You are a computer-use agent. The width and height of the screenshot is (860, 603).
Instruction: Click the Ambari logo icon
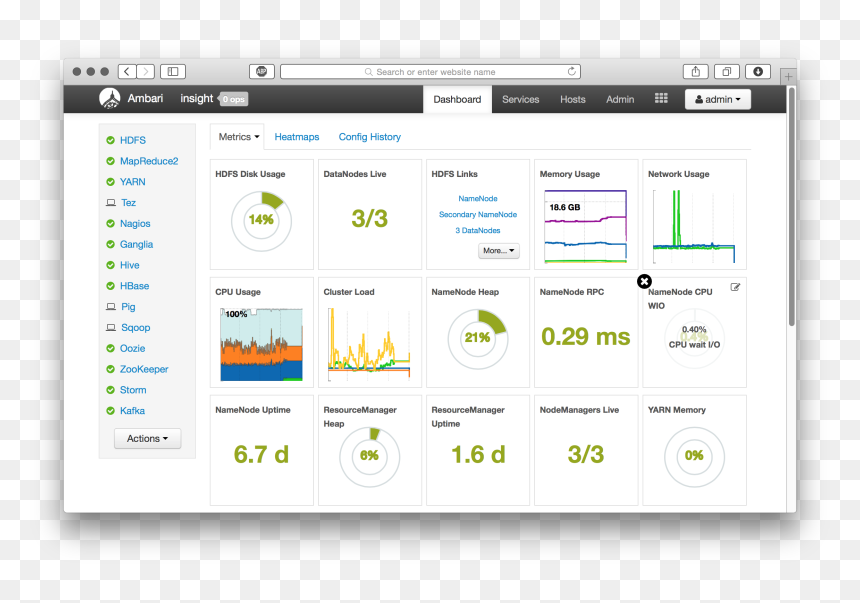pos(110,99)
